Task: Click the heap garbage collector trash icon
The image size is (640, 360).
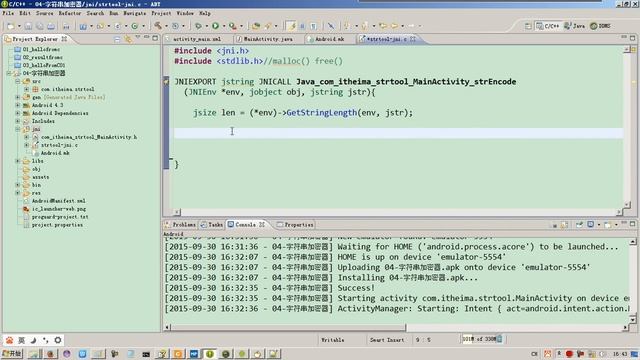Action: (x=499, y=339)
